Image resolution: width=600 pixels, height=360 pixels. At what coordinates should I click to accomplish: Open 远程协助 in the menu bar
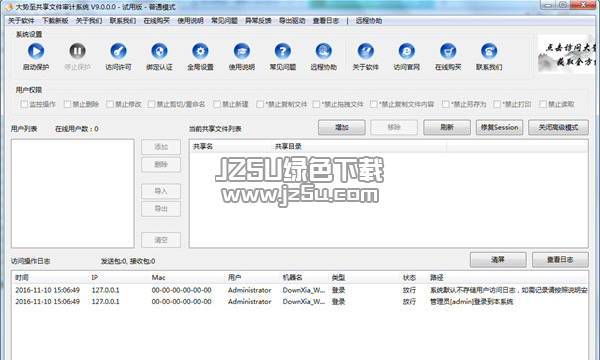click(369, 21)
